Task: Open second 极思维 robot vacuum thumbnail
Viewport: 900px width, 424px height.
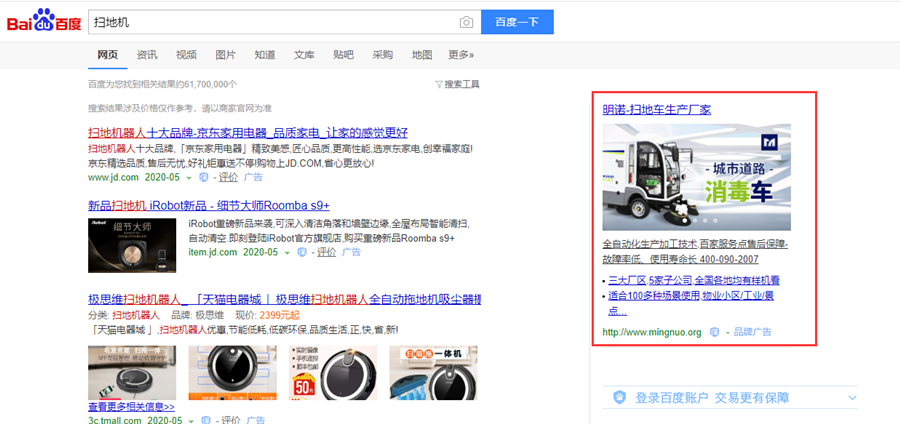Action: pos(232,372)
